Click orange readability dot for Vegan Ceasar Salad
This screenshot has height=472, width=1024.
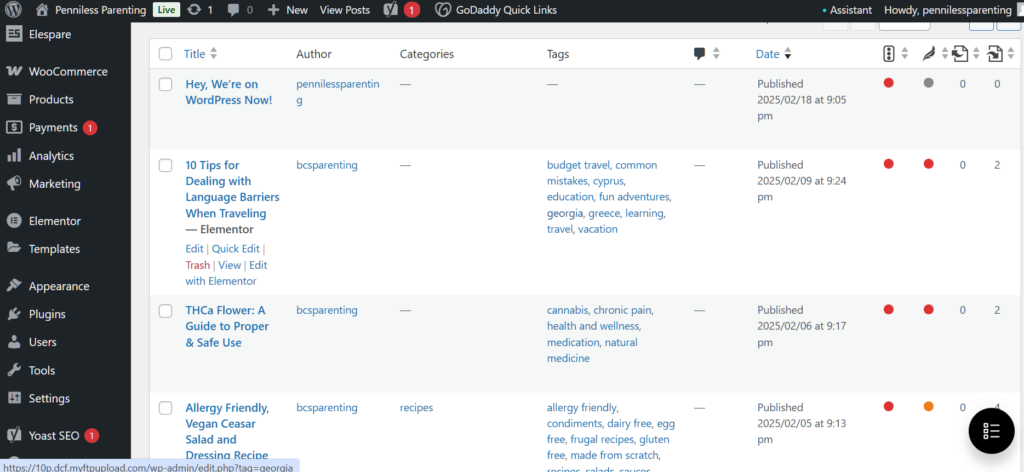tap(929, 406)
